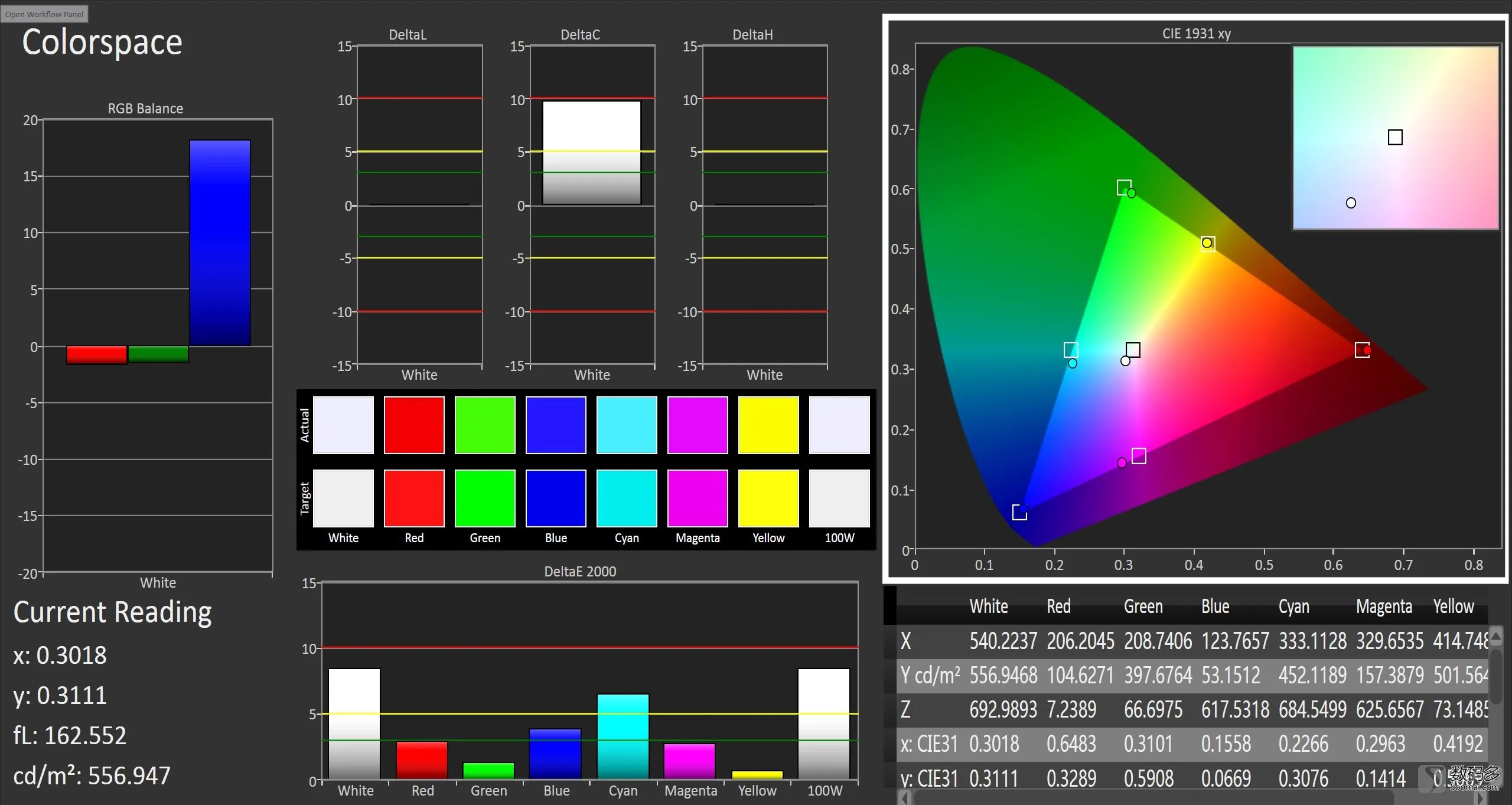The height and width of the screenshot is (805, 1512).
Task: Open the Workflow Panel
Action: tap(44, 14)
